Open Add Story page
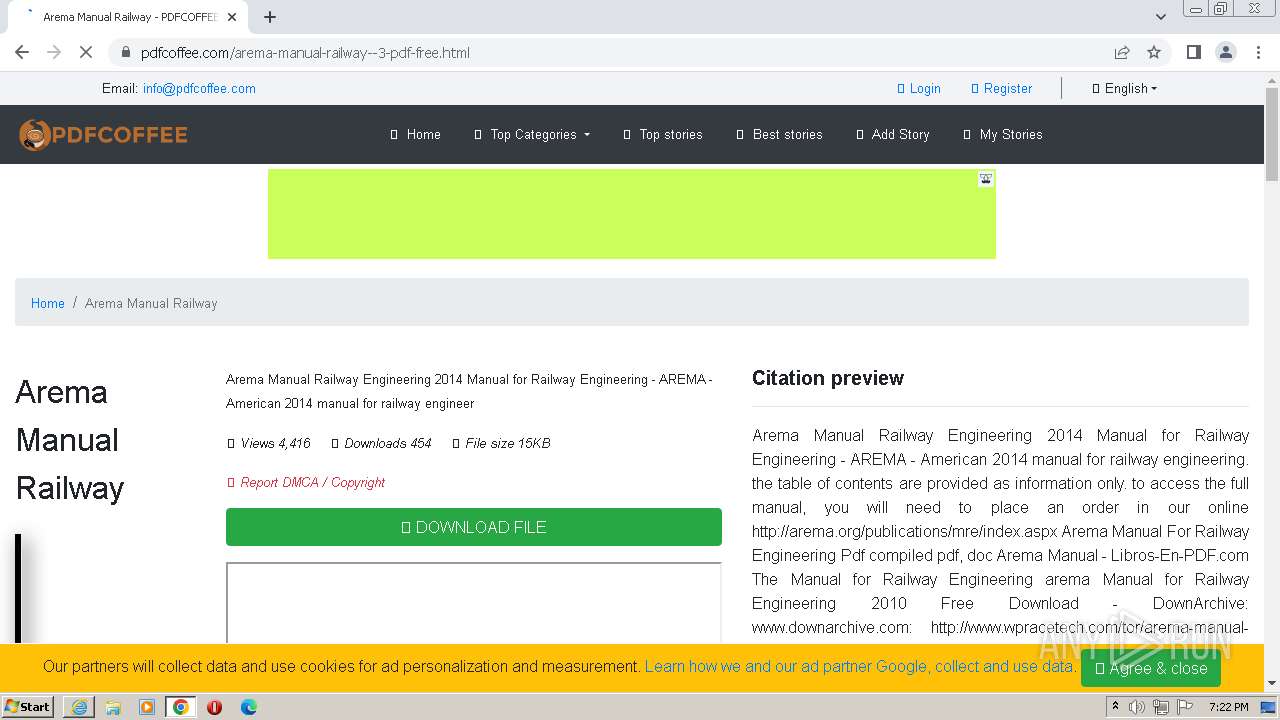 (893, 134)
